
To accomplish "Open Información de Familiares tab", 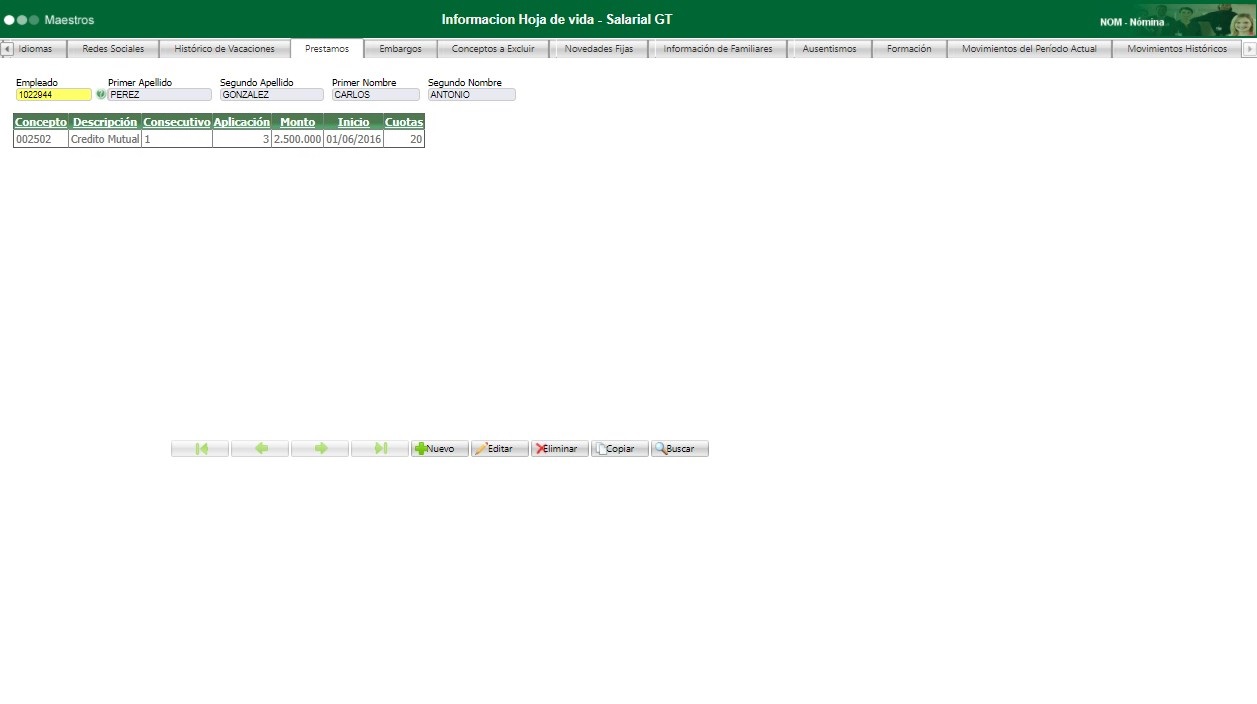I will click(718, 48).
